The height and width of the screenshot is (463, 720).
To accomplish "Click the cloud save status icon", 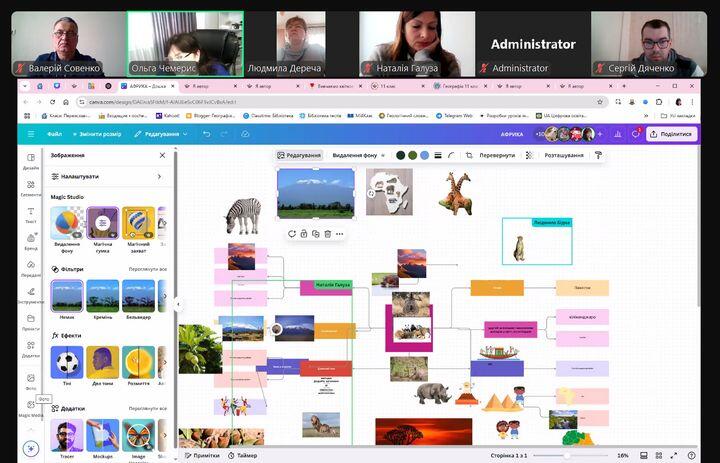I will 245,134.
